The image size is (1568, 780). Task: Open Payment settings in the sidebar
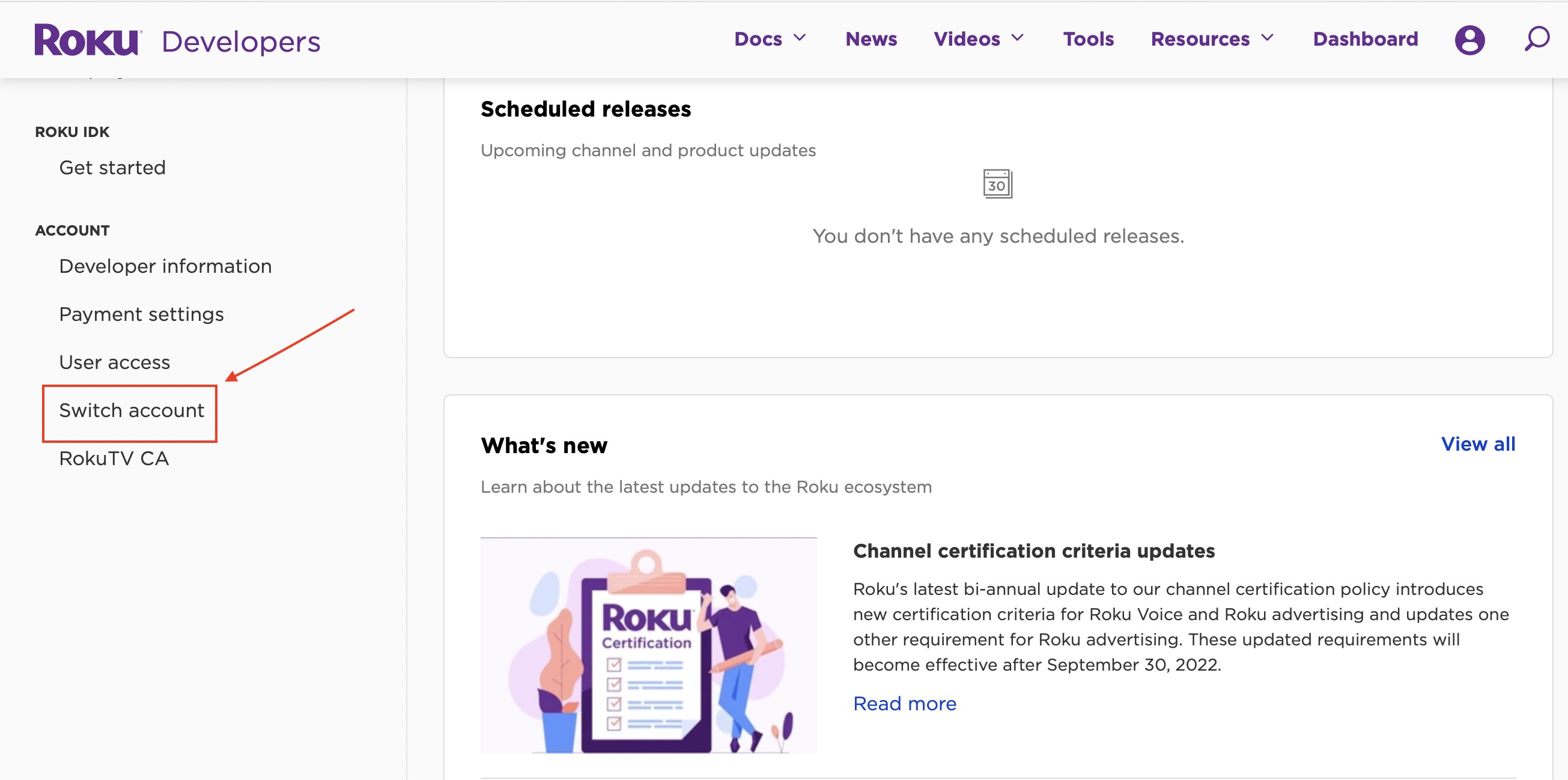141,314
